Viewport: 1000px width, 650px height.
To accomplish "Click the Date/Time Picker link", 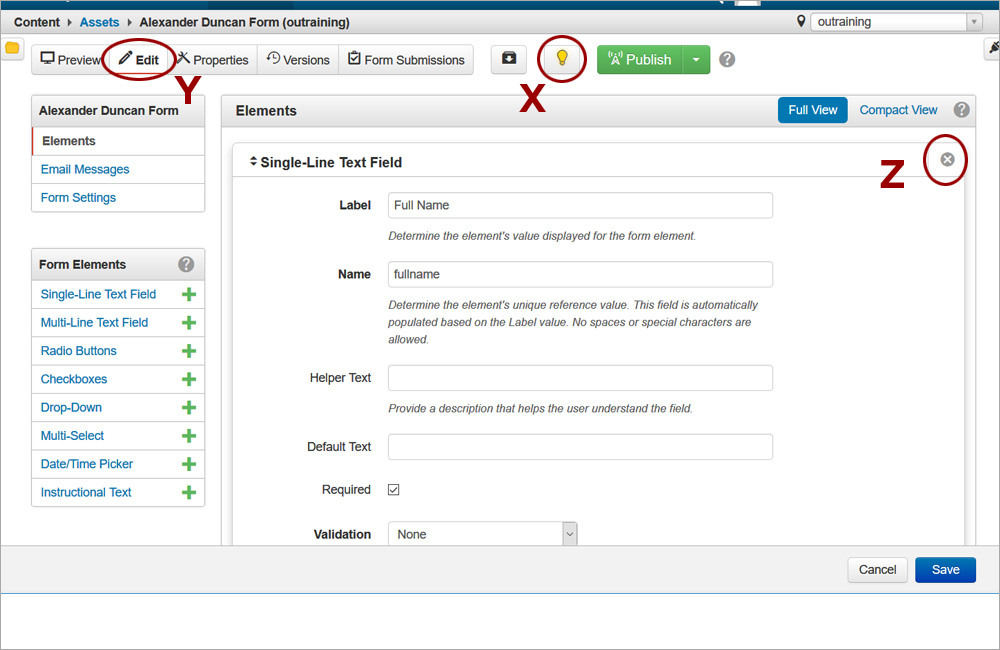I will click(x=87, y=464).
